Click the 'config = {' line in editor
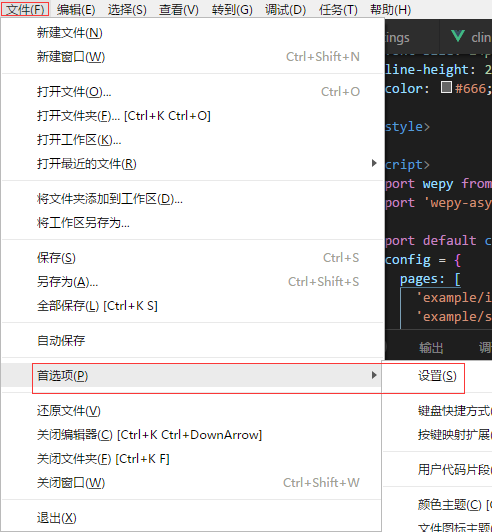 click(423, 260)
